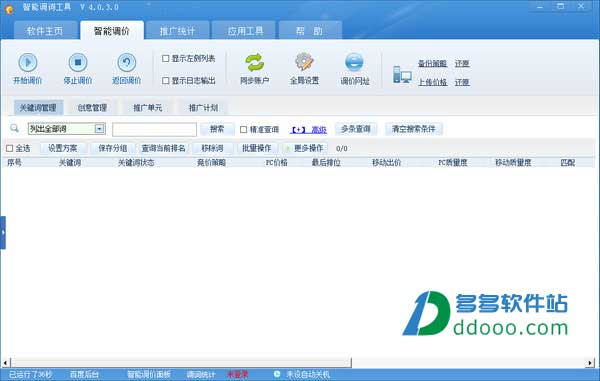Click 还原 link beside 备份策略
Viewport: 600px width, 381px height.
[x=462, y=64]
